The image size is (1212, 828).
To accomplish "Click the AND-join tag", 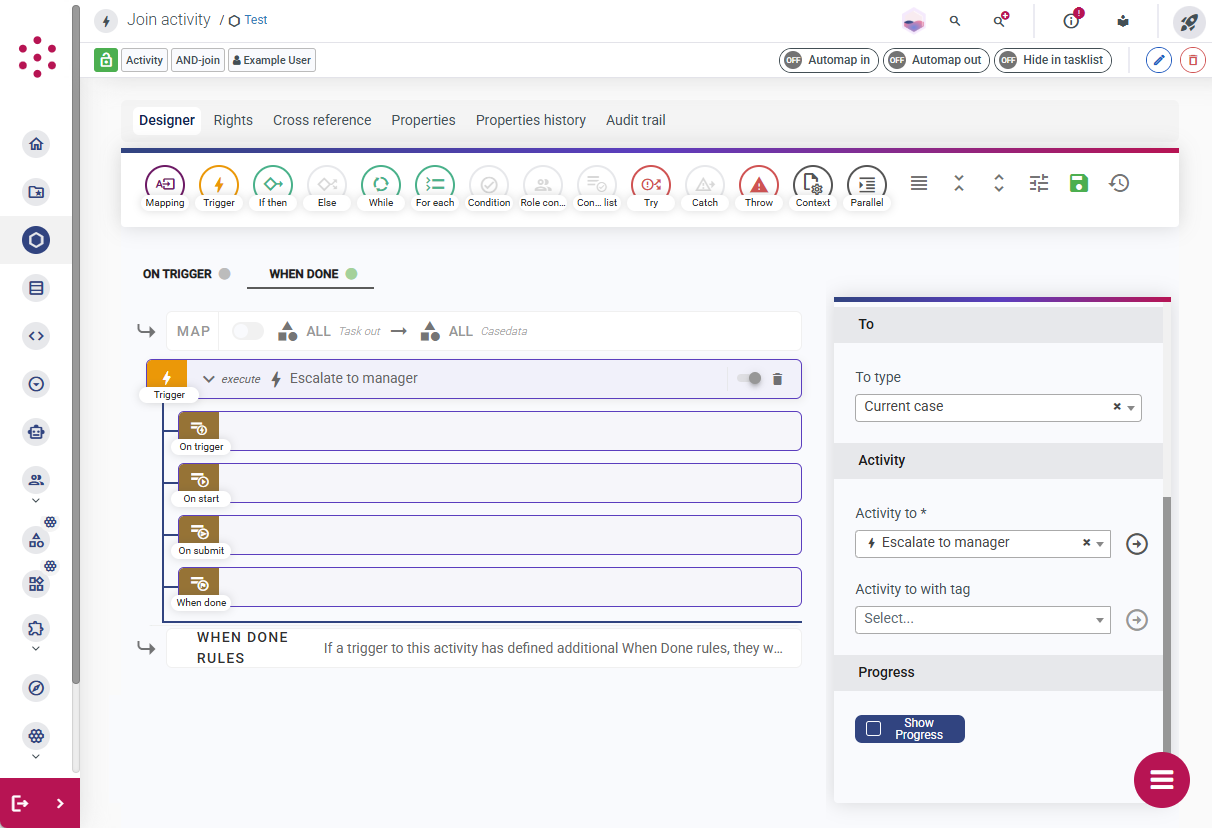I will [198, 60].
